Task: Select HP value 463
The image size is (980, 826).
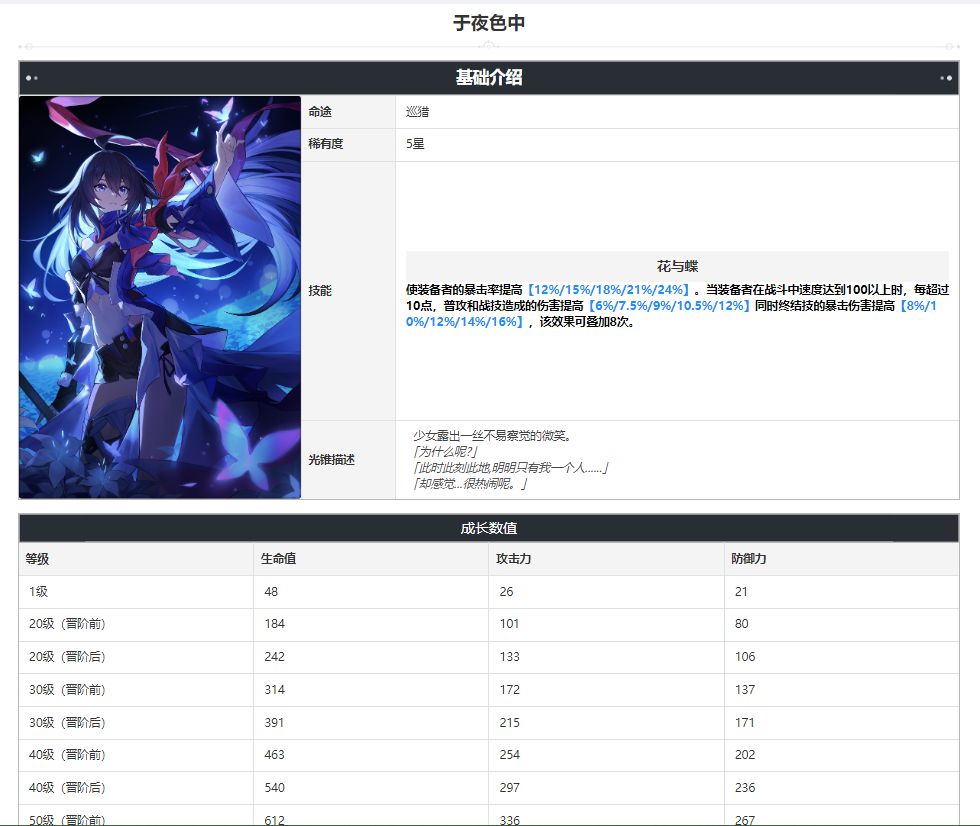Action: tap(274, 755)
